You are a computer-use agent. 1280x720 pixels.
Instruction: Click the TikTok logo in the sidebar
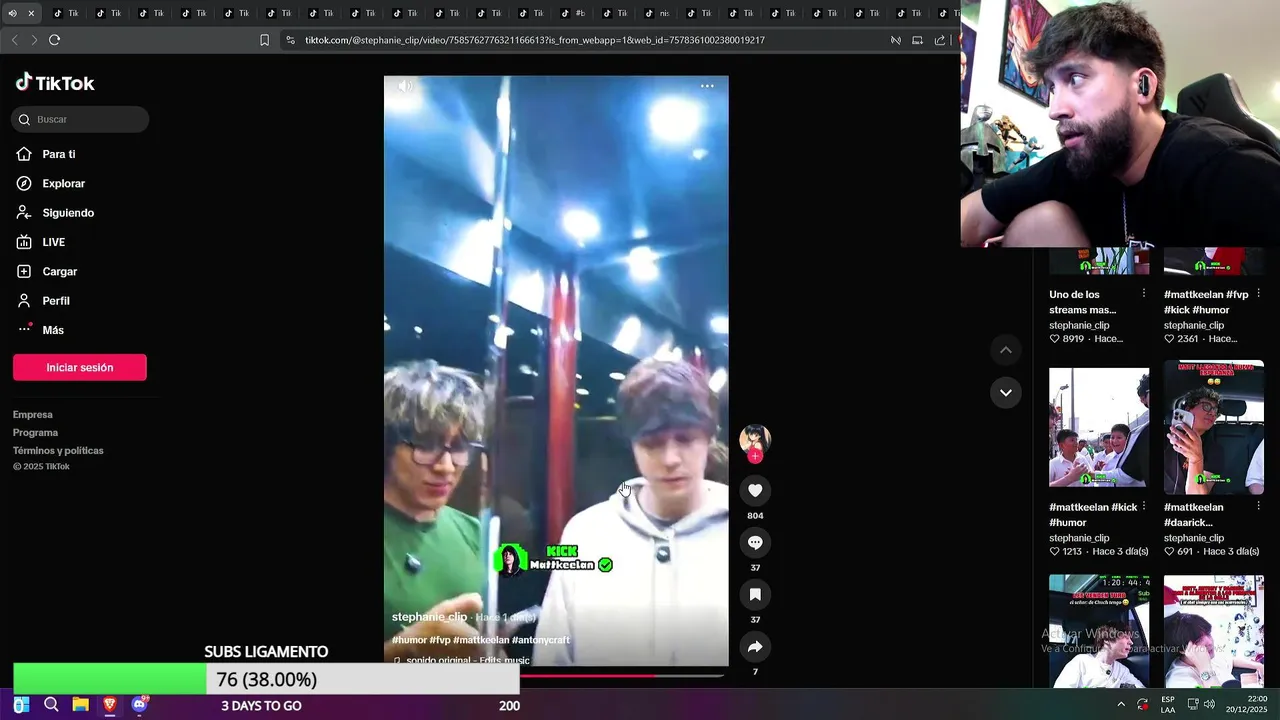click(55, 83)
